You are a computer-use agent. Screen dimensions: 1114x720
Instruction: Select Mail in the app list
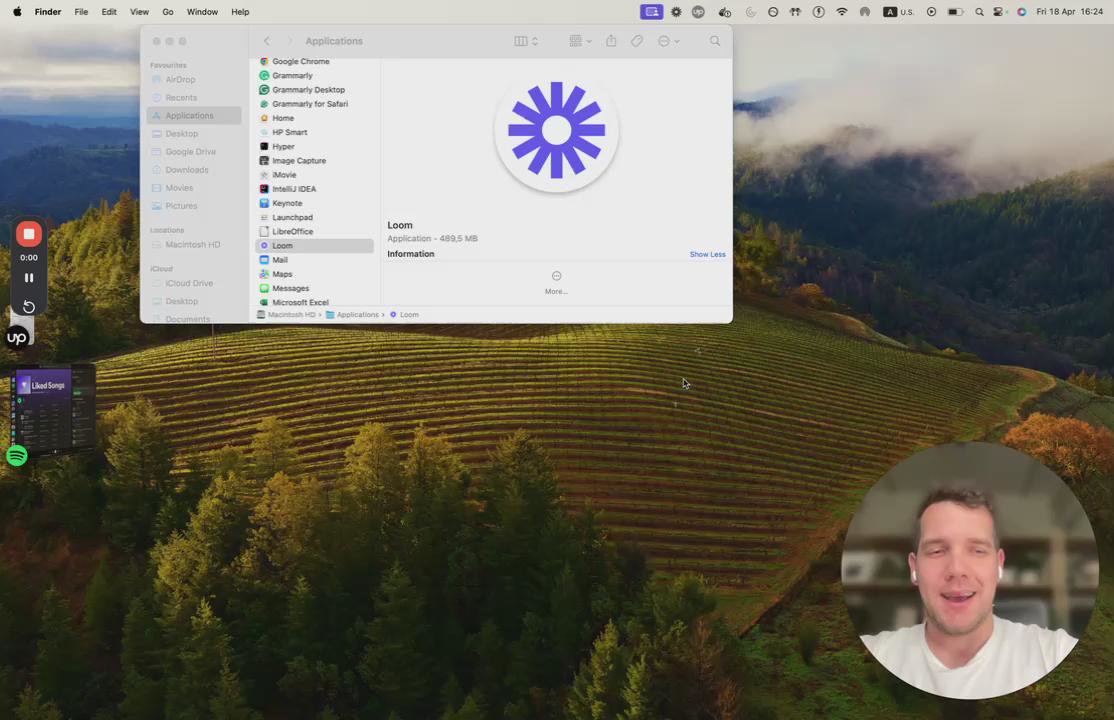coord(314,260)
